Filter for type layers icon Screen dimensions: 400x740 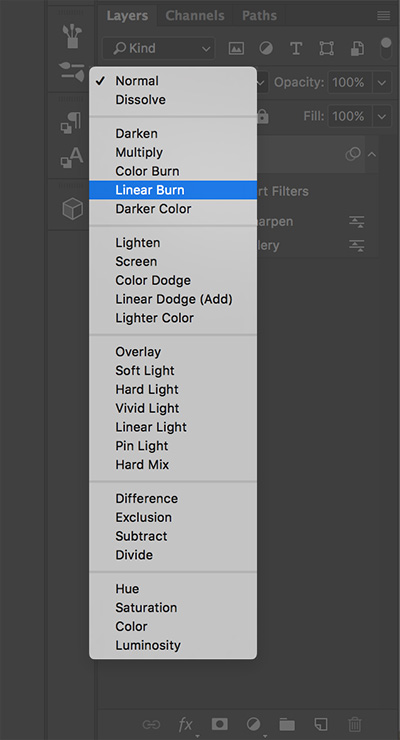coord(296,48)
